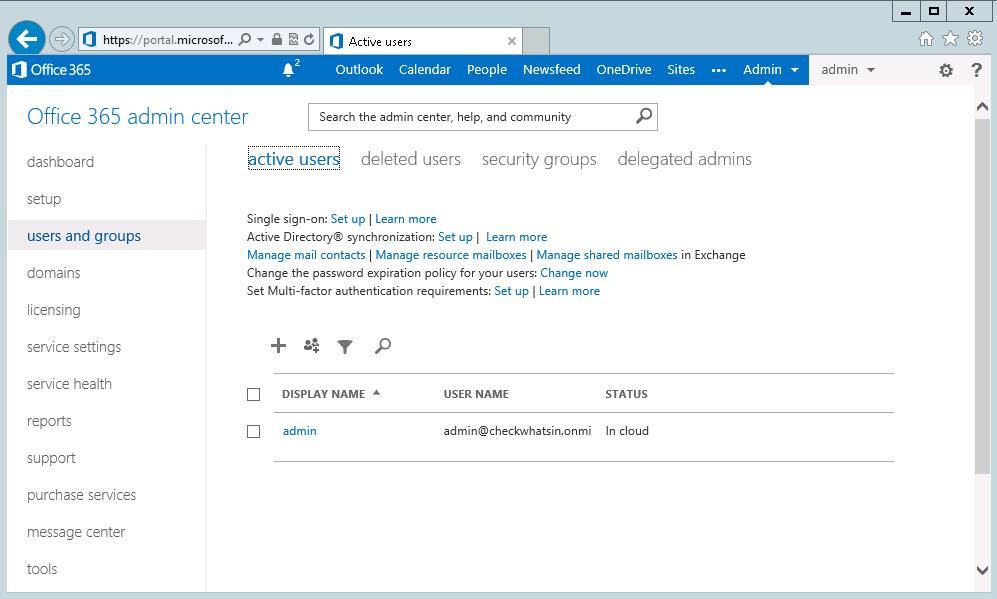Open message center in left navigation
This screenshot has height=599, width=997.
click(x=76, y=532)
